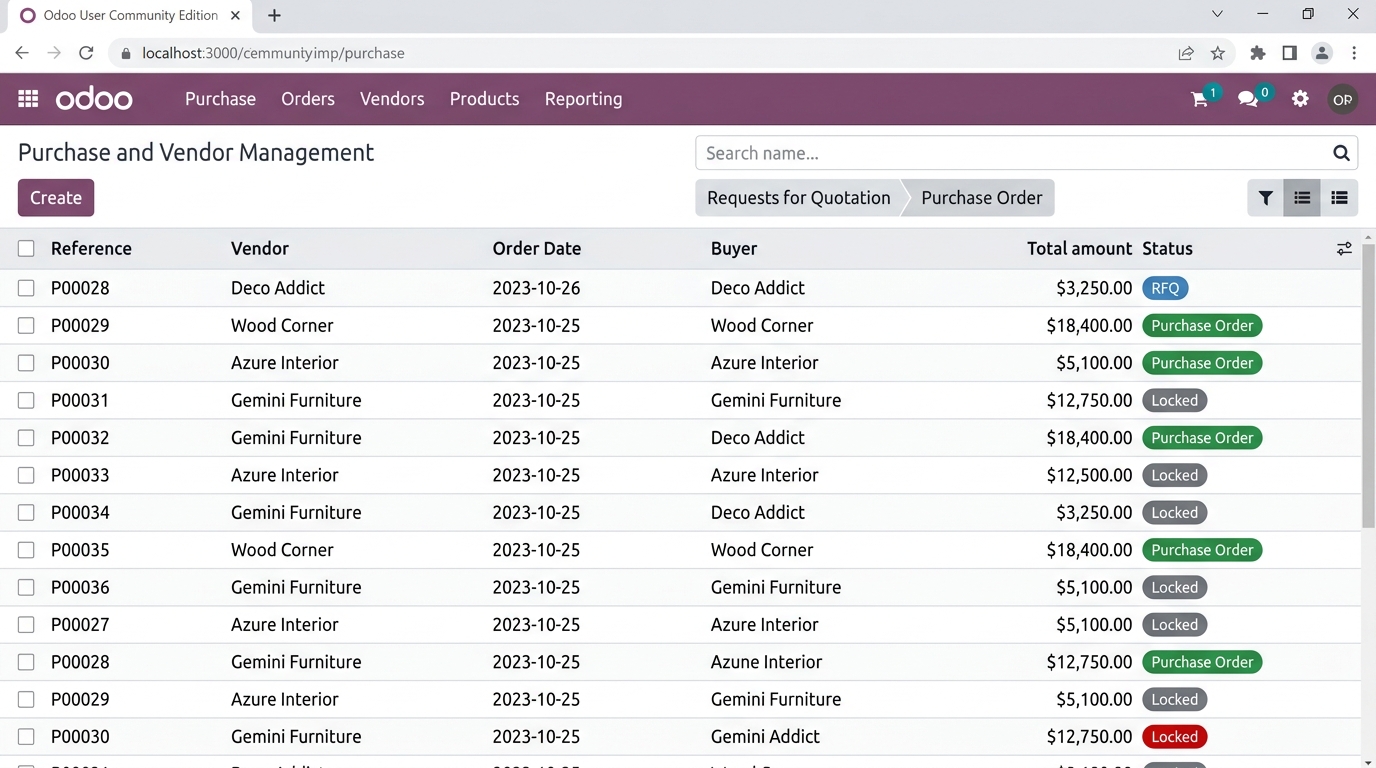Select the P00032 row checkbox

click(x=26, y=438)
